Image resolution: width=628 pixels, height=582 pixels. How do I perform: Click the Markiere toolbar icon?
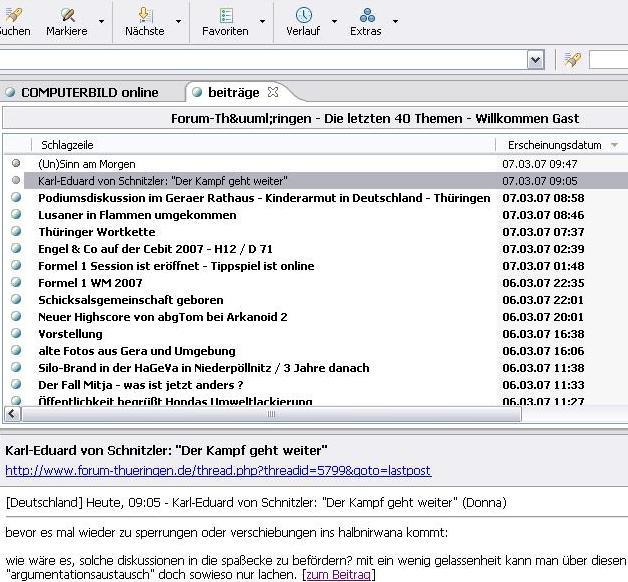tap(67, 15)
